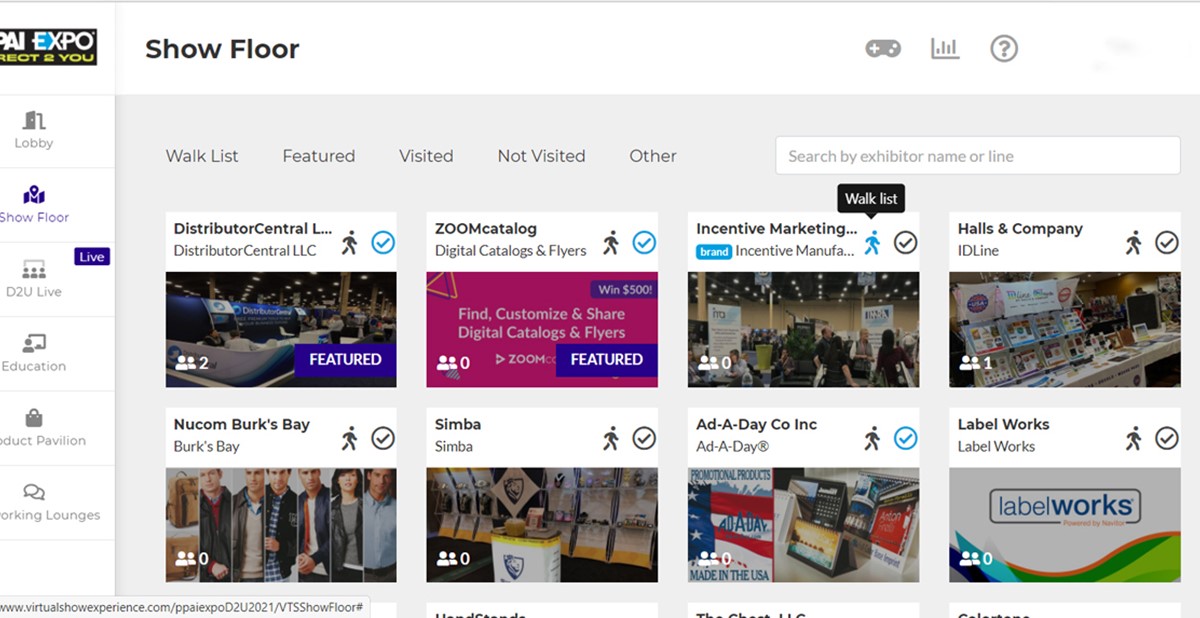Navigate to Education section
Screen dimensions: 1200x618
34,353
